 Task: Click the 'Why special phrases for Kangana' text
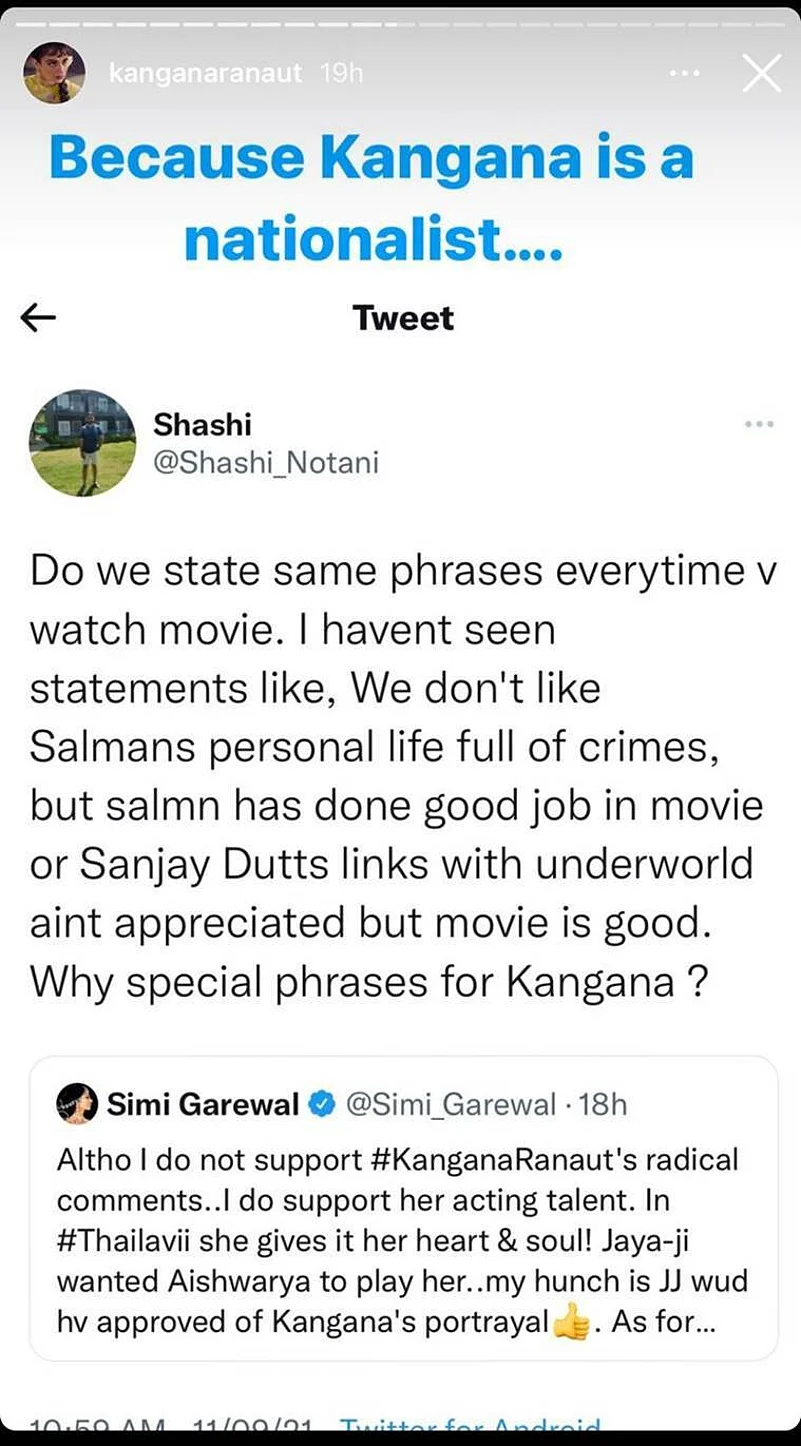pos(370,982)
